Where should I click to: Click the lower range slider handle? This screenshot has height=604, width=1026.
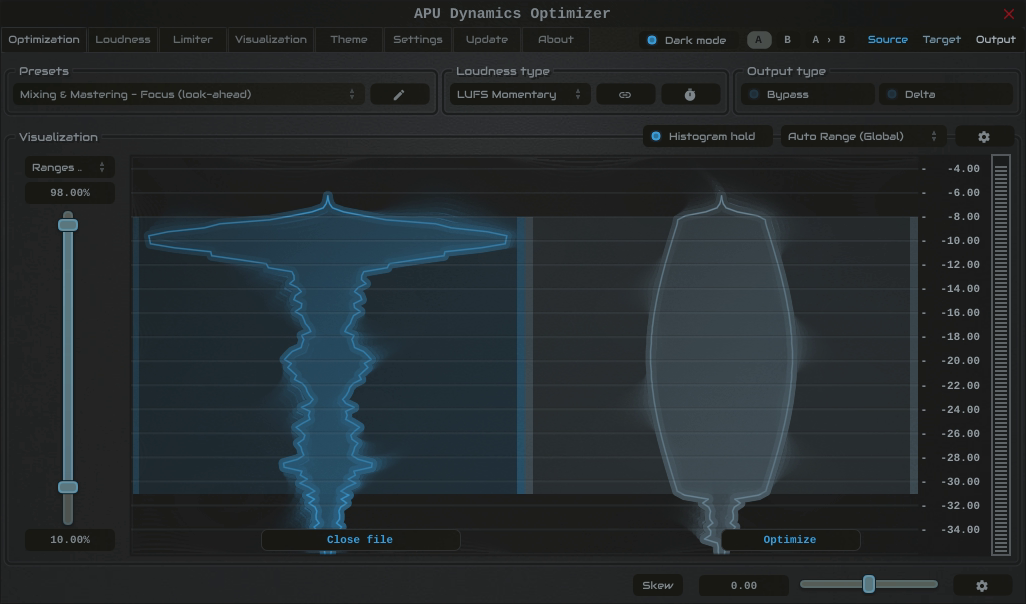pos(68,487)
